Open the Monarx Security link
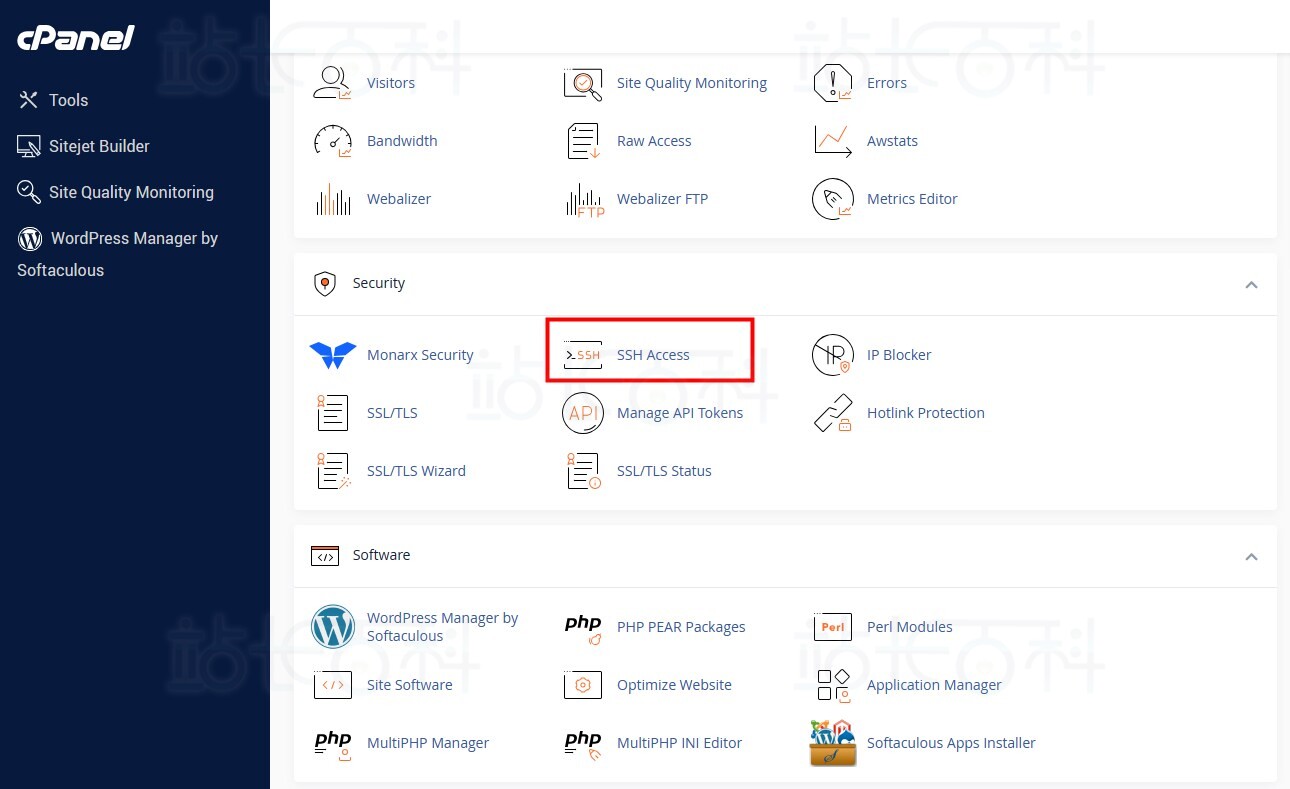This screenshot has width=1290, height=789. tap(420, 355)
